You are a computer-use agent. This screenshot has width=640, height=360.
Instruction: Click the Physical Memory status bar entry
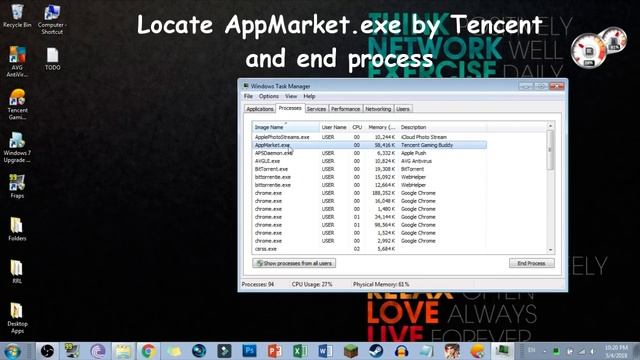point(381,284)
